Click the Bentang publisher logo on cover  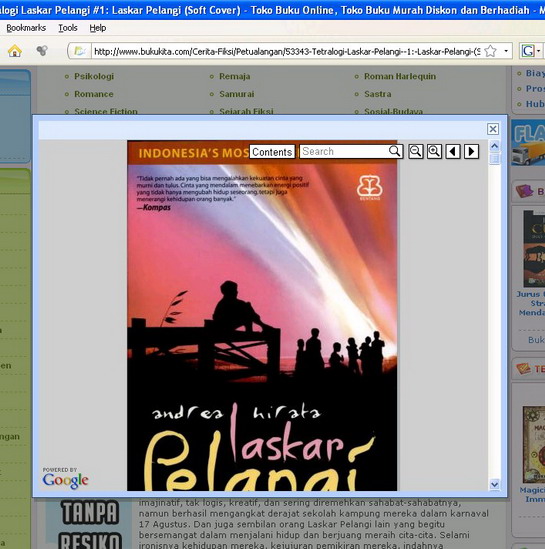[370, 188]
